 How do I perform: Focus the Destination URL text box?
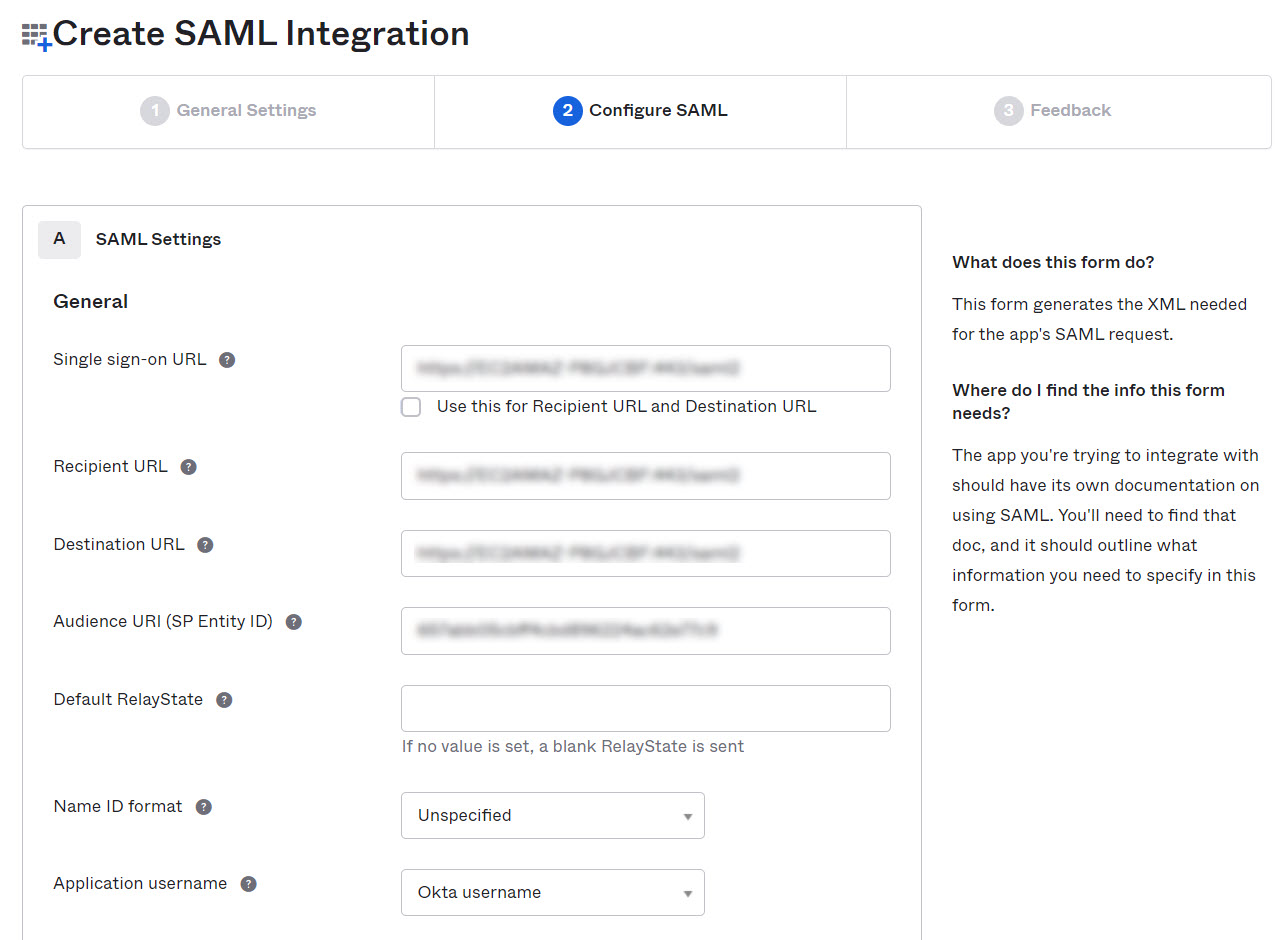click(645, 553)
